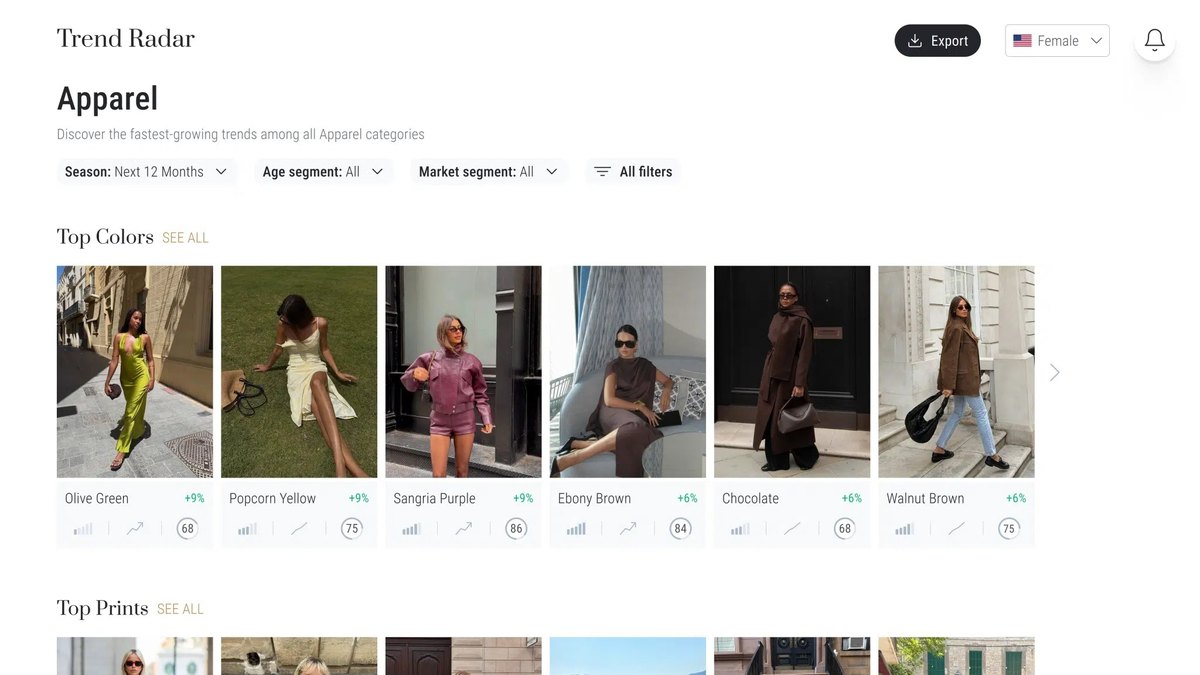This screenshot has height=675, width=1200.
Task: Click the trend line icon under Chocolate
Action: coord(792,529)
